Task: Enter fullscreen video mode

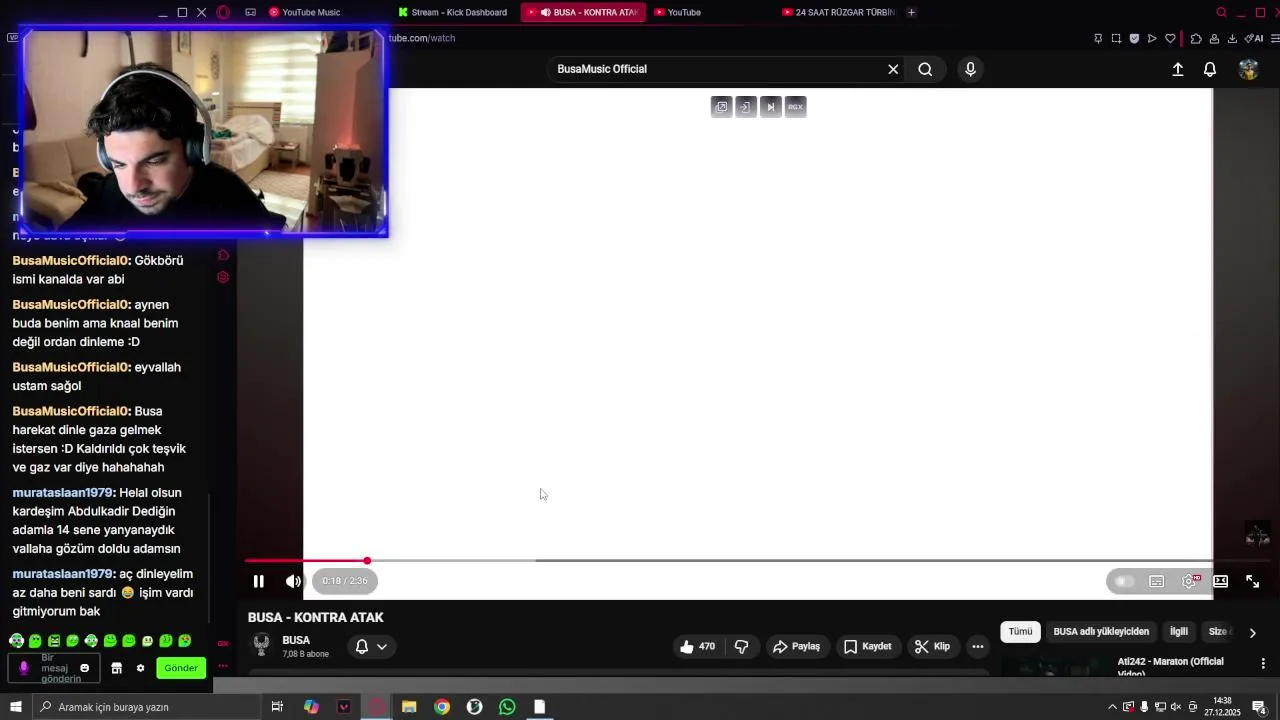Action: 1252,581
